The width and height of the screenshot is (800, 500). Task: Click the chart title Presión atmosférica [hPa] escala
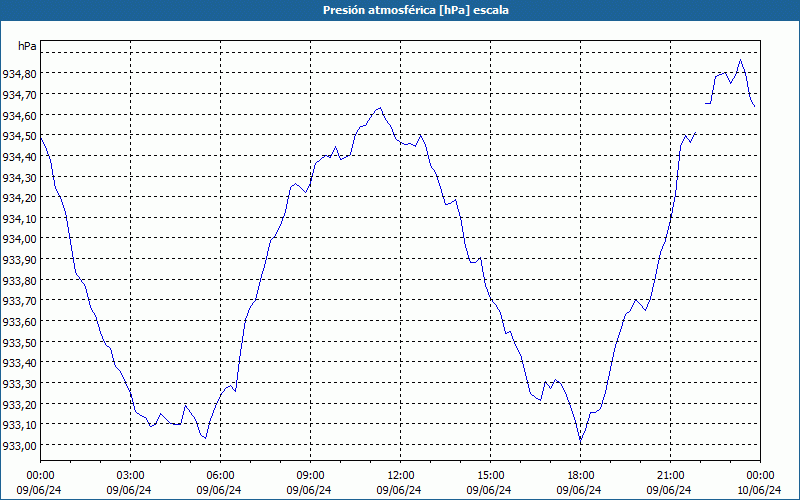pyautogui.click(x=415, y=10)
